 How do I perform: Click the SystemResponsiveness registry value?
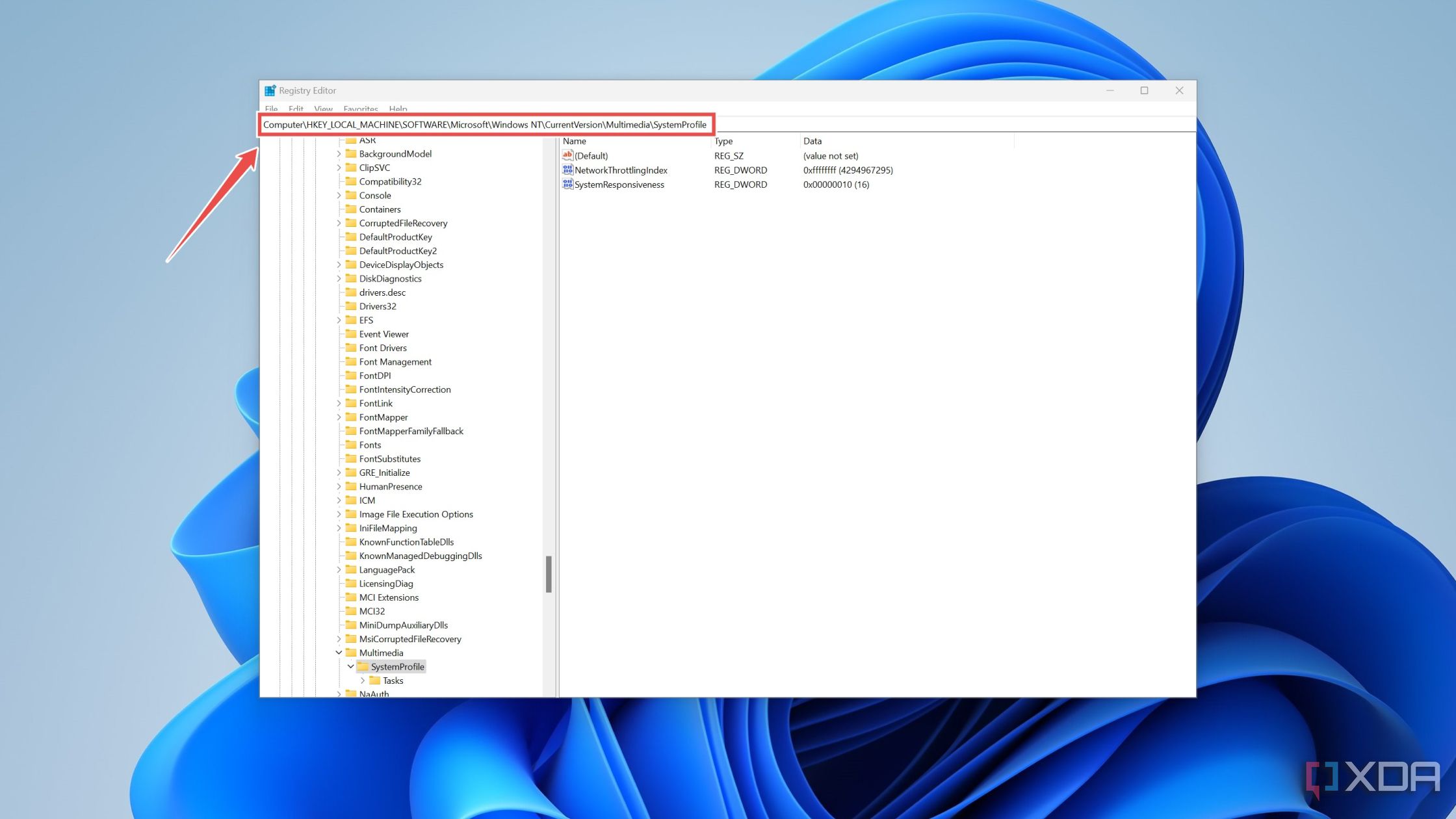[618, 184]
